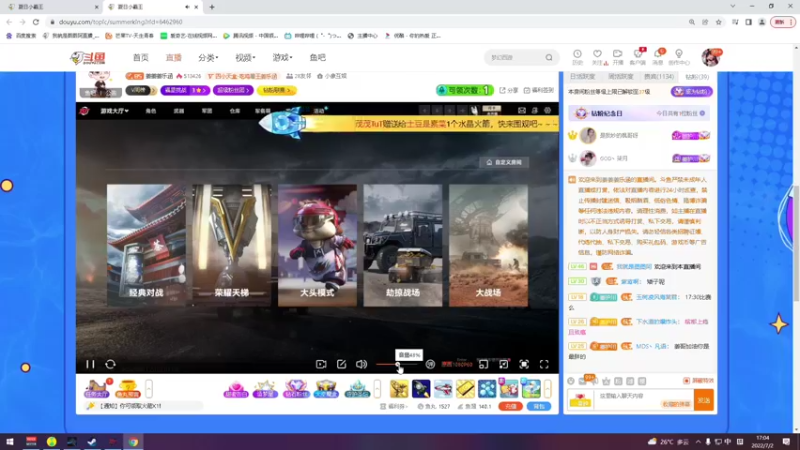
Task: Open the 关注 heart icon
Action: (597, 57)
